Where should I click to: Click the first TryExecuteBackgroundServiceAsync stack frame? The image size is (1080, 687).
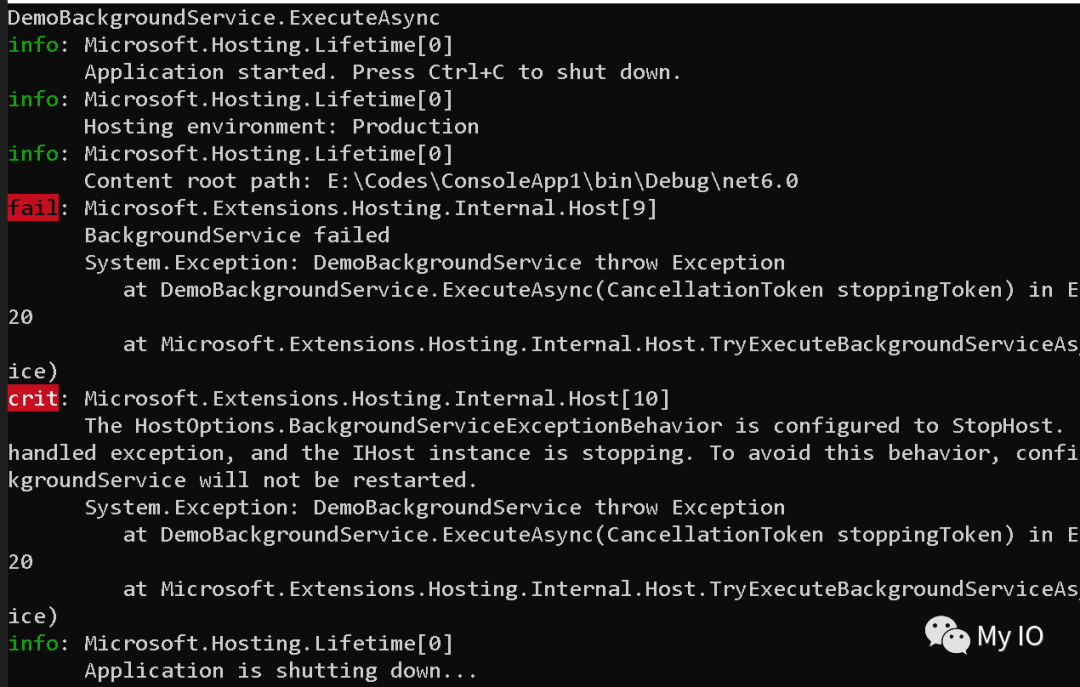(601, 344)
